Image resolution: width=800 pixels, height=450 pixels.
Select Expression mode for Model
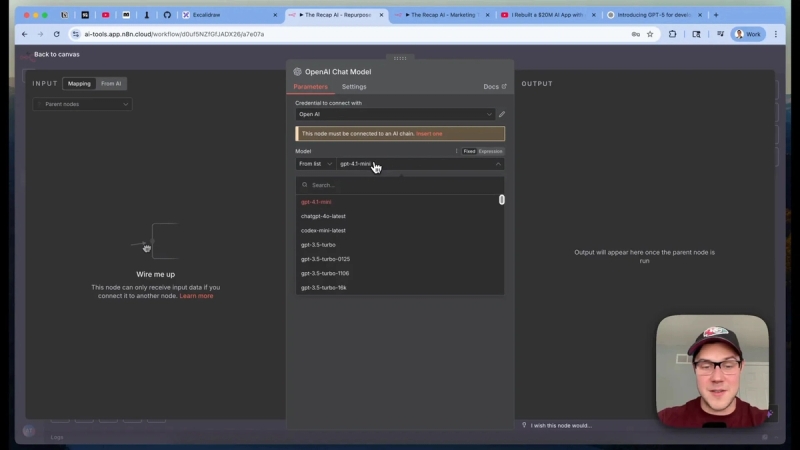[x=490, y=151]
